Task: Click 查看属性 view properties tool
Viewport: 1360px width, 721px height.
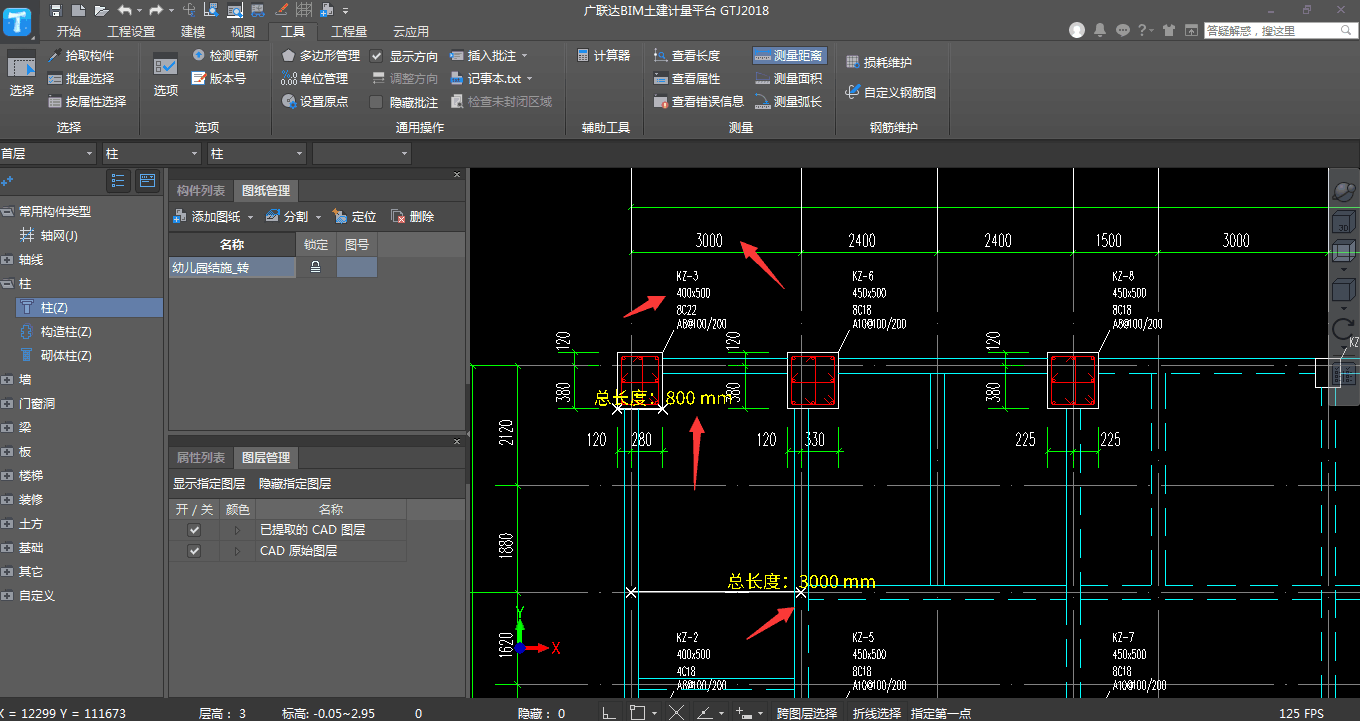Action: pos(686,78)
